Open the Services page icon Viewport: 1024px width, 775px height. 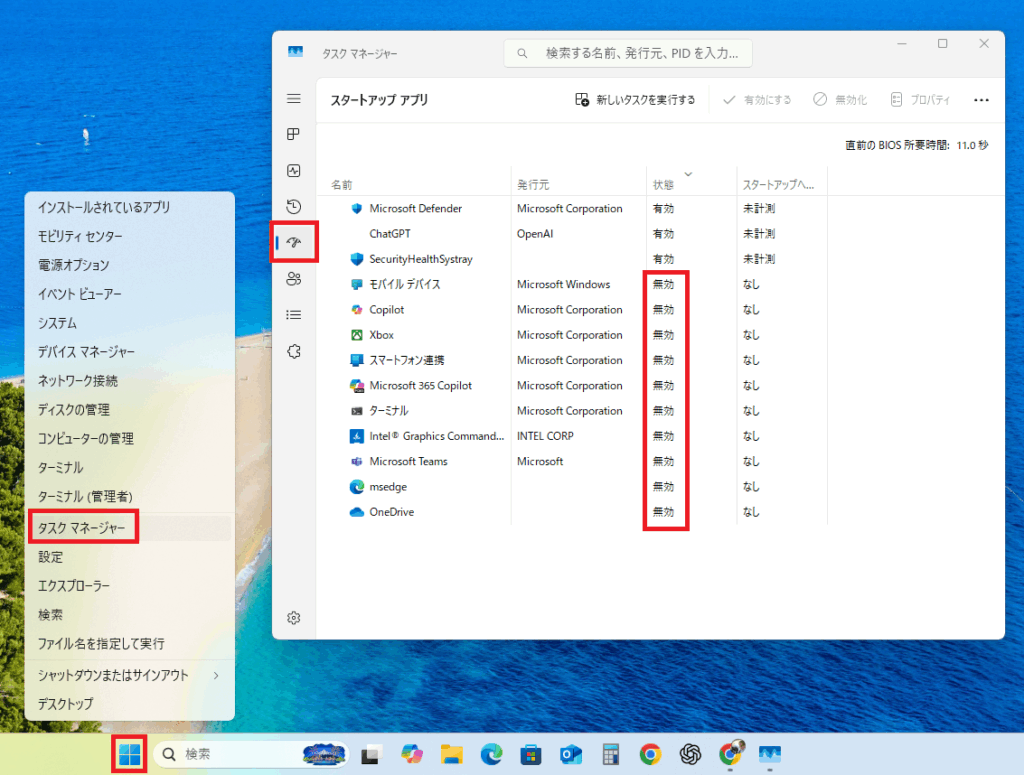pyautogui.click(x=294, y=351)
